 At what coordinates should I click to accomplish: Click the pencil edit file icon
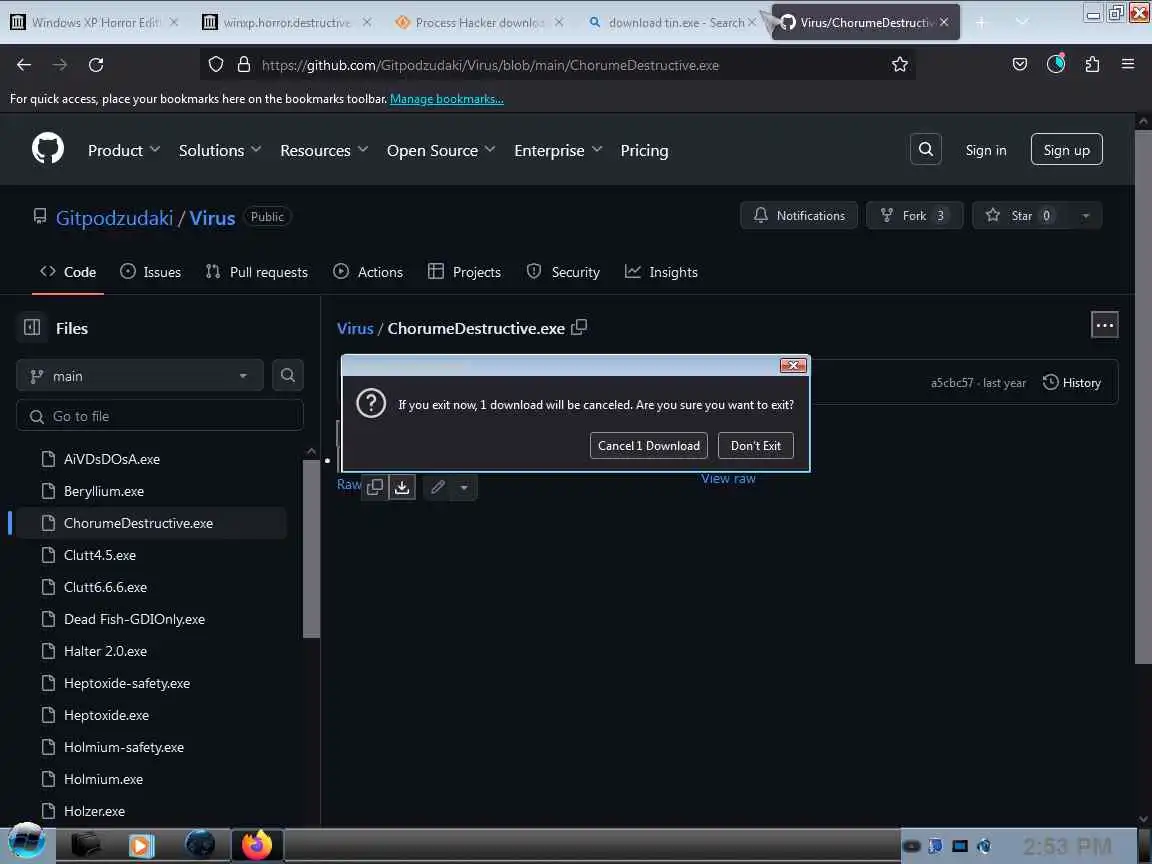point(438,486)
